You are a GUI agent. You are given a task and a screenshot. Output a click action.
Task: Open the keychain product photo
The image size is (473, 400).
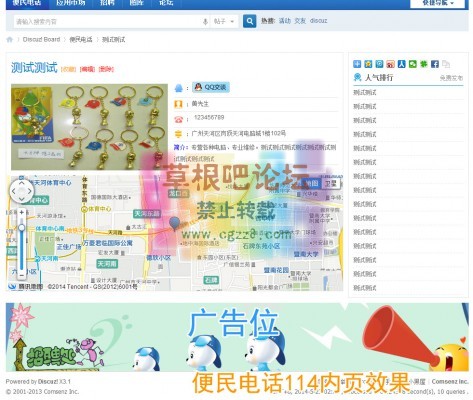(x=89, y=127)
